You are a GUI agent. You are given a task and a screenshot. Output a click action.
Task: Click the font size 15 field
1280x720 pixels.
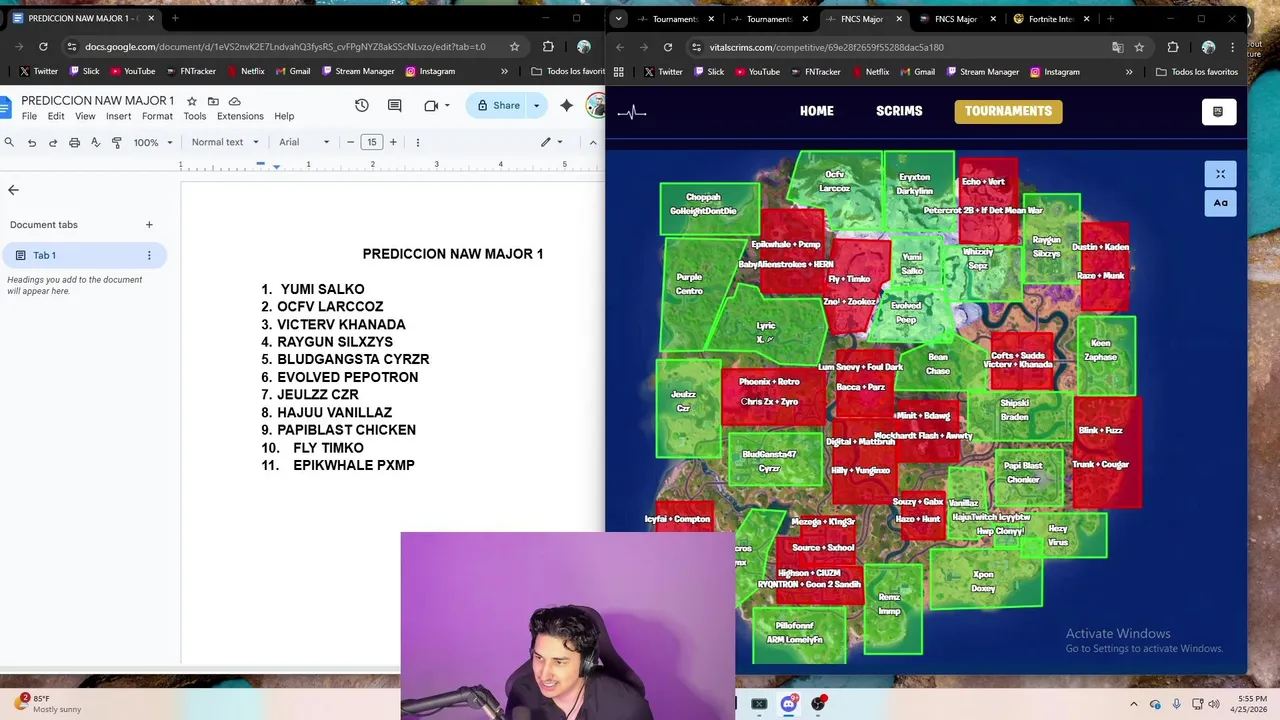[372, 142]
